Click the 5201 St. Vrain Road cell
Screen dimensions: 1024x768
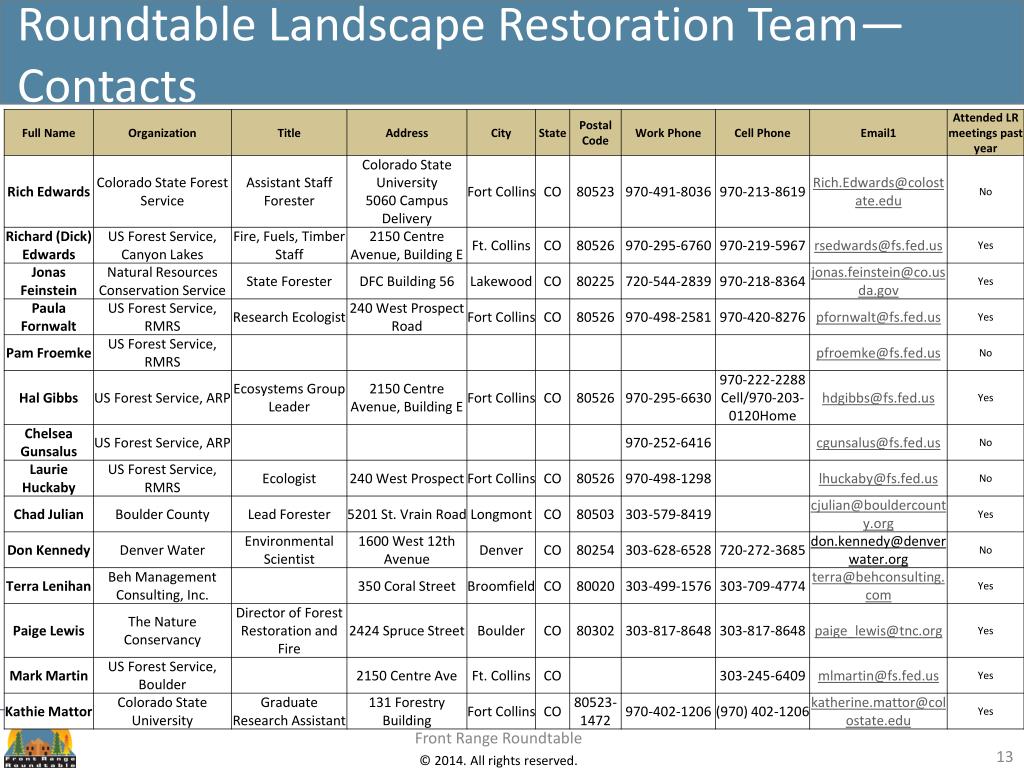[x=406, y=514]
